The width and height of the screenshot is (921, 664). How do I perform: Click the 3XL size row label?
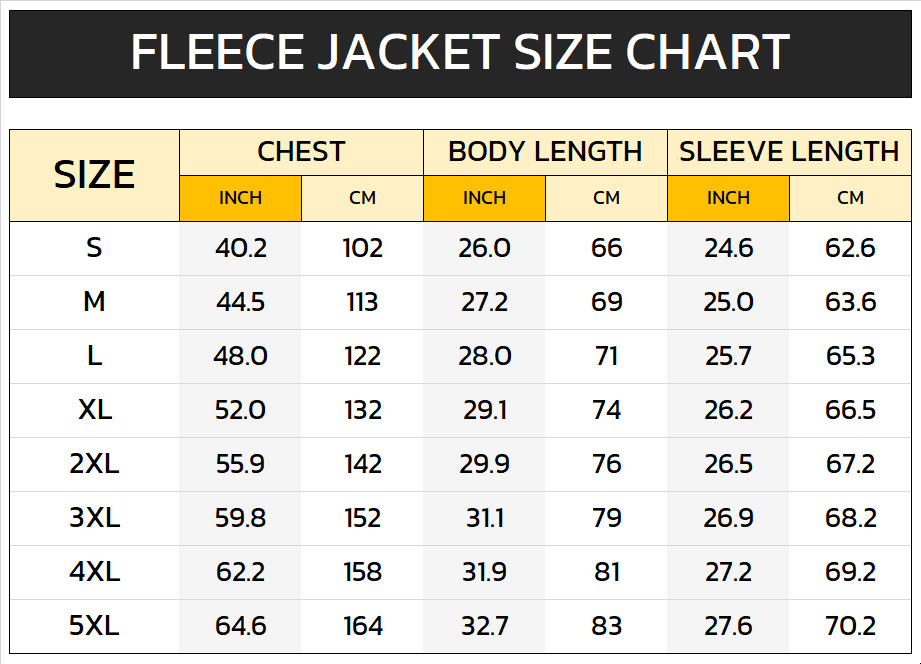[94, 518]
